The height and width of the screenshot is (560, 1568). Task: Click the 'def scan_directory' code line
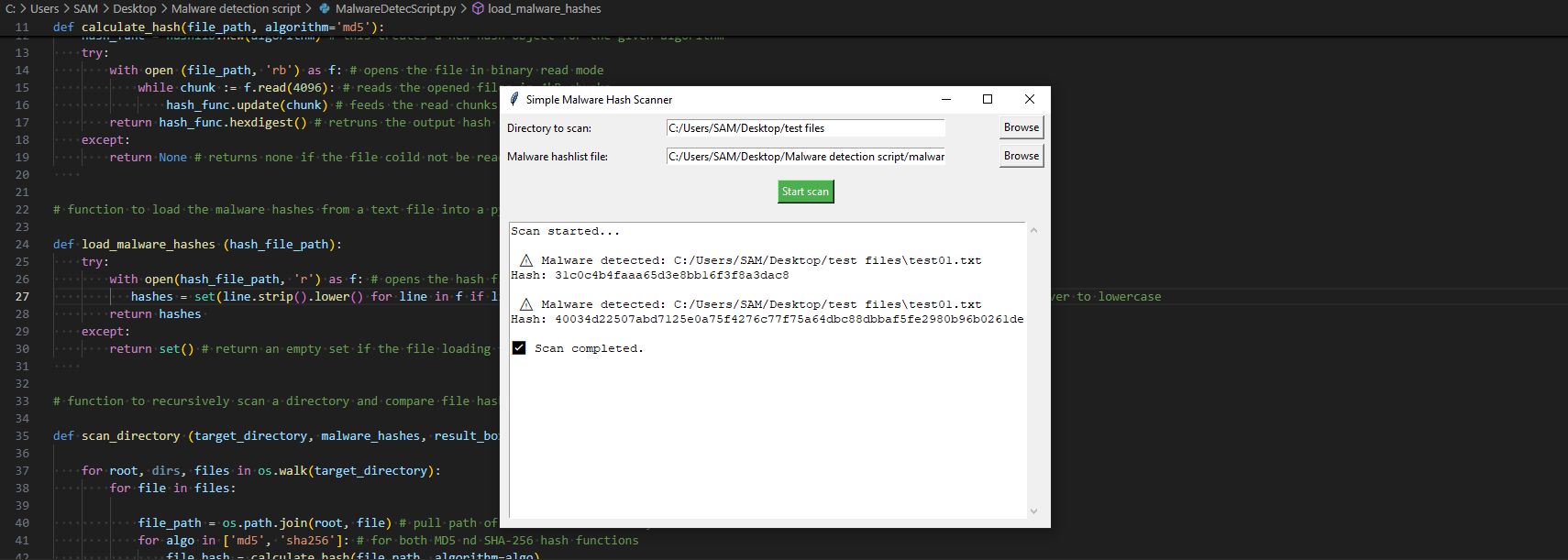pos(276,435)
